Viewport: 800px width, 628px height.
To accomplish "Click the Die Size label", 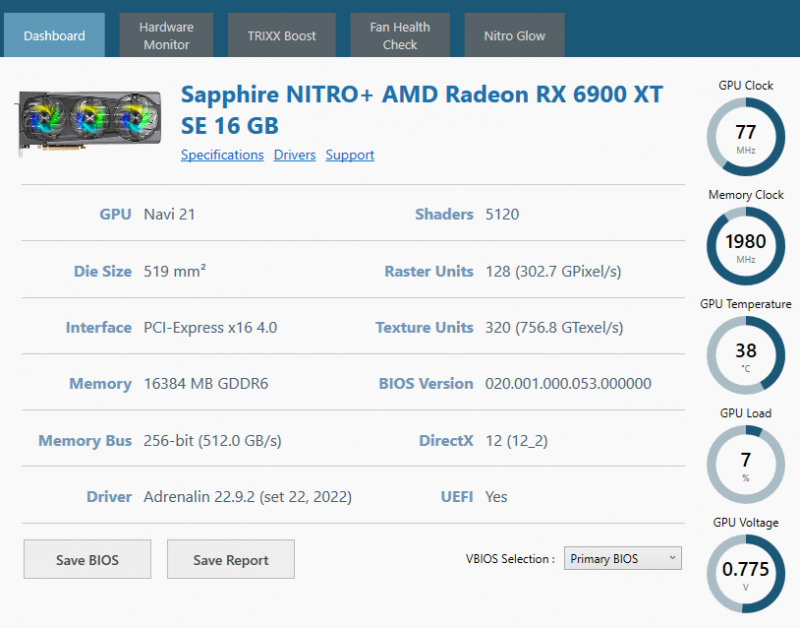I will [103, 271].
